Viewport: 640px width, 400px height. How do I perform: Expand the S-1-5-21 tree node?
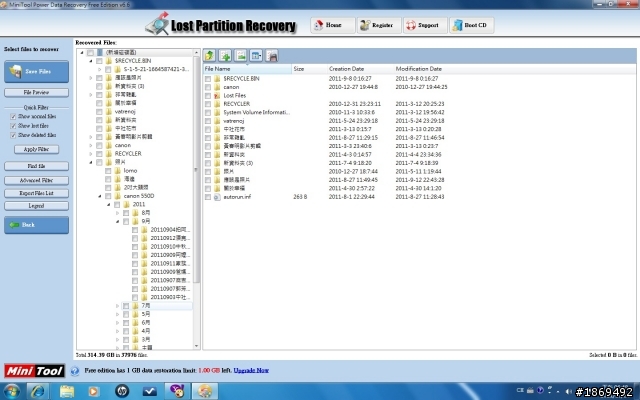[100, 69]
